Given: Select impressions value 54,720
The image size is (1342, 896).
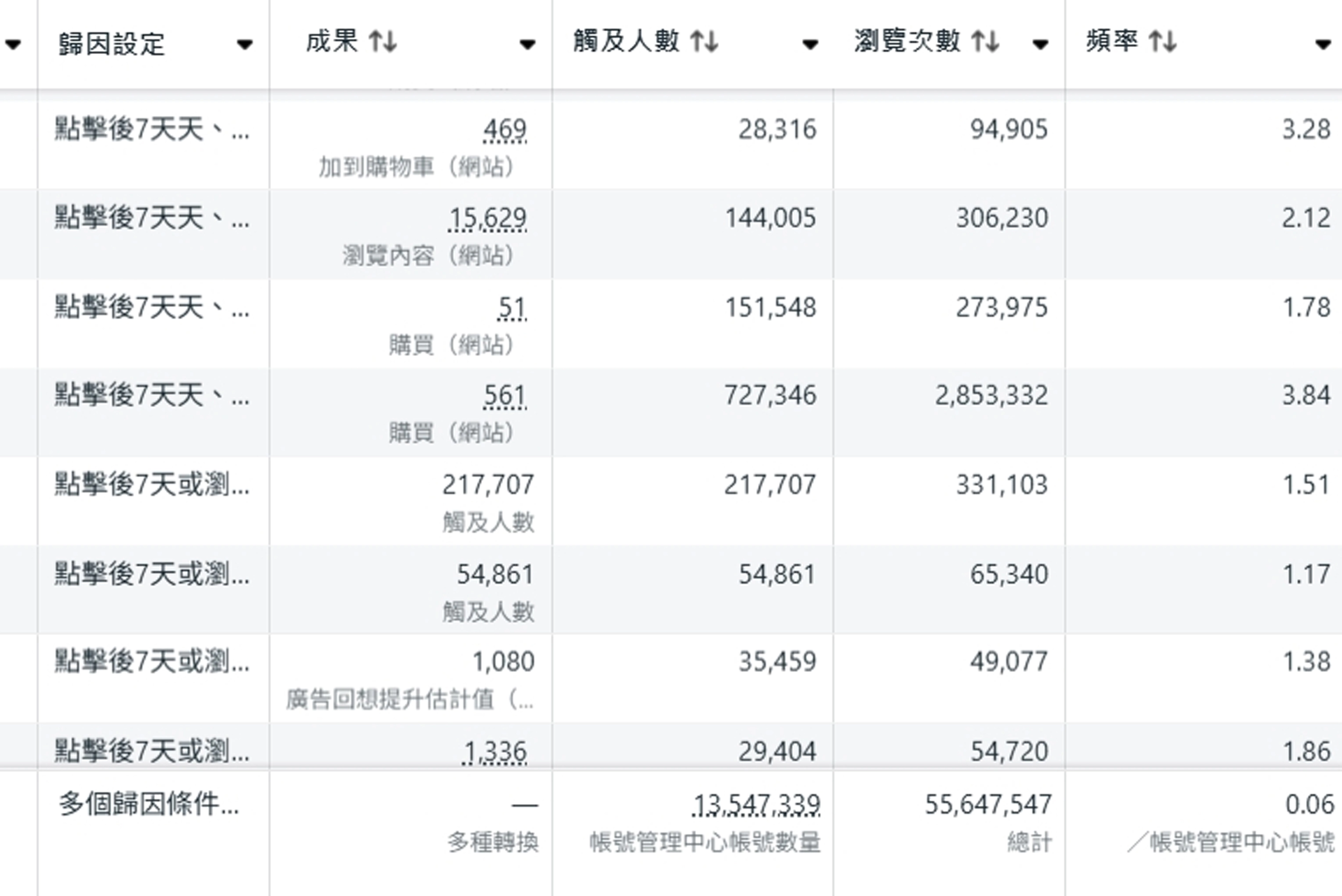Looking at the screenshot, I should tap(1009, 752).
